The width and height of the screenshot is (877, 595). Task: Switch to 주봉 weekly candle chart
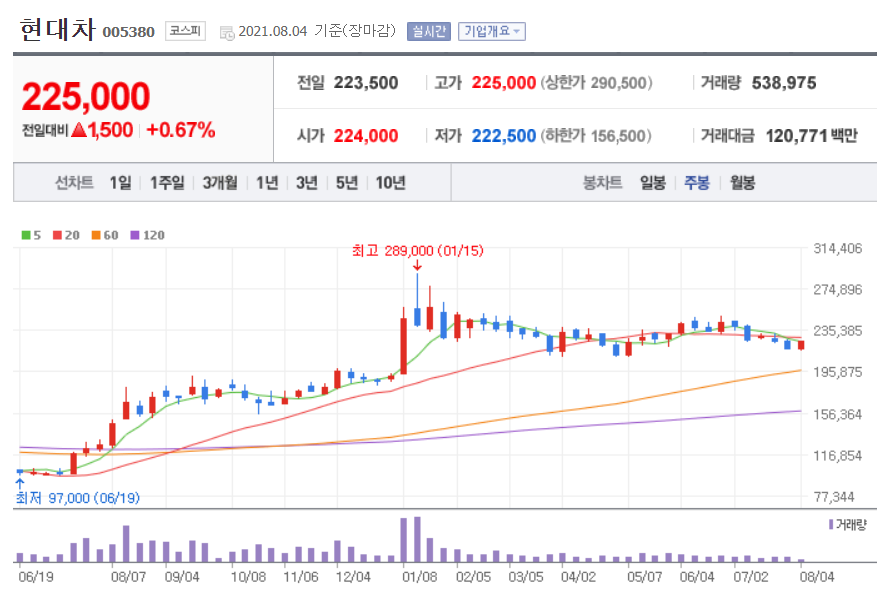(697, 182)
